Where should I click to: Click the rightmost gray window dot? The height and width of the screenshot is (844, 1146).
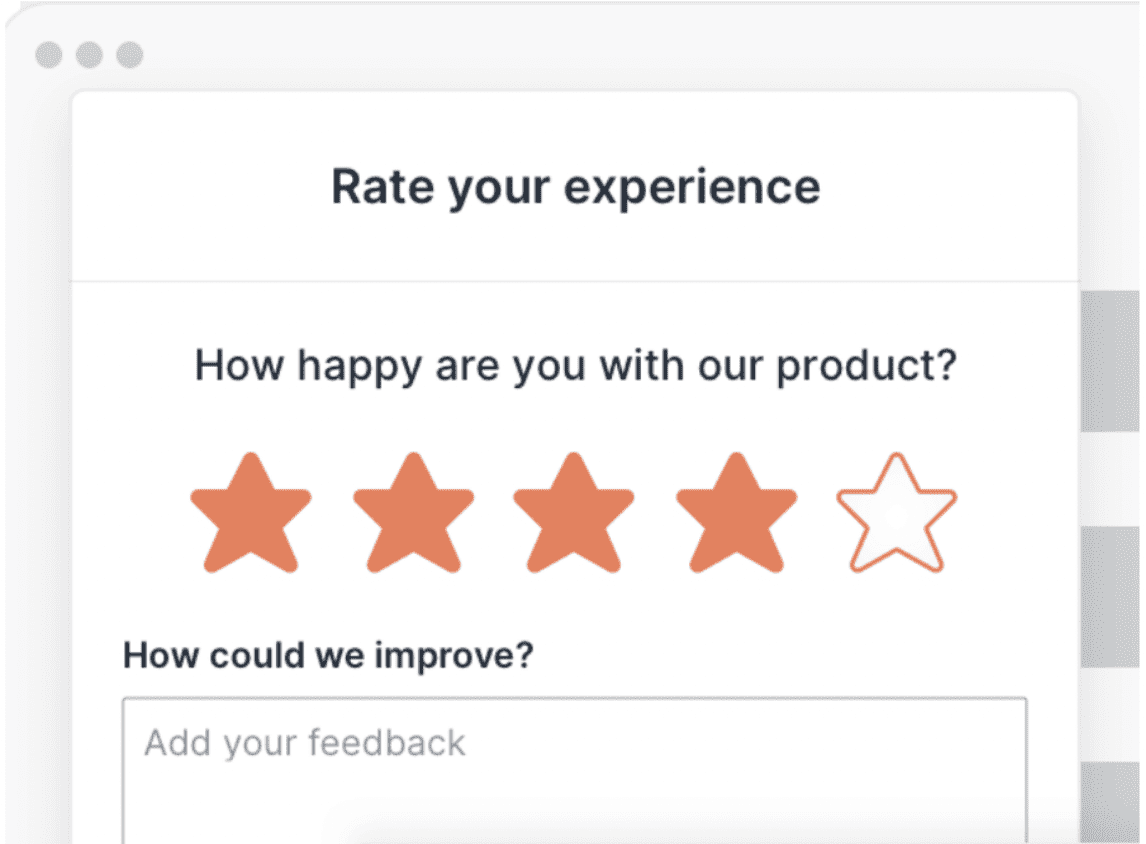tap(130, 55)
